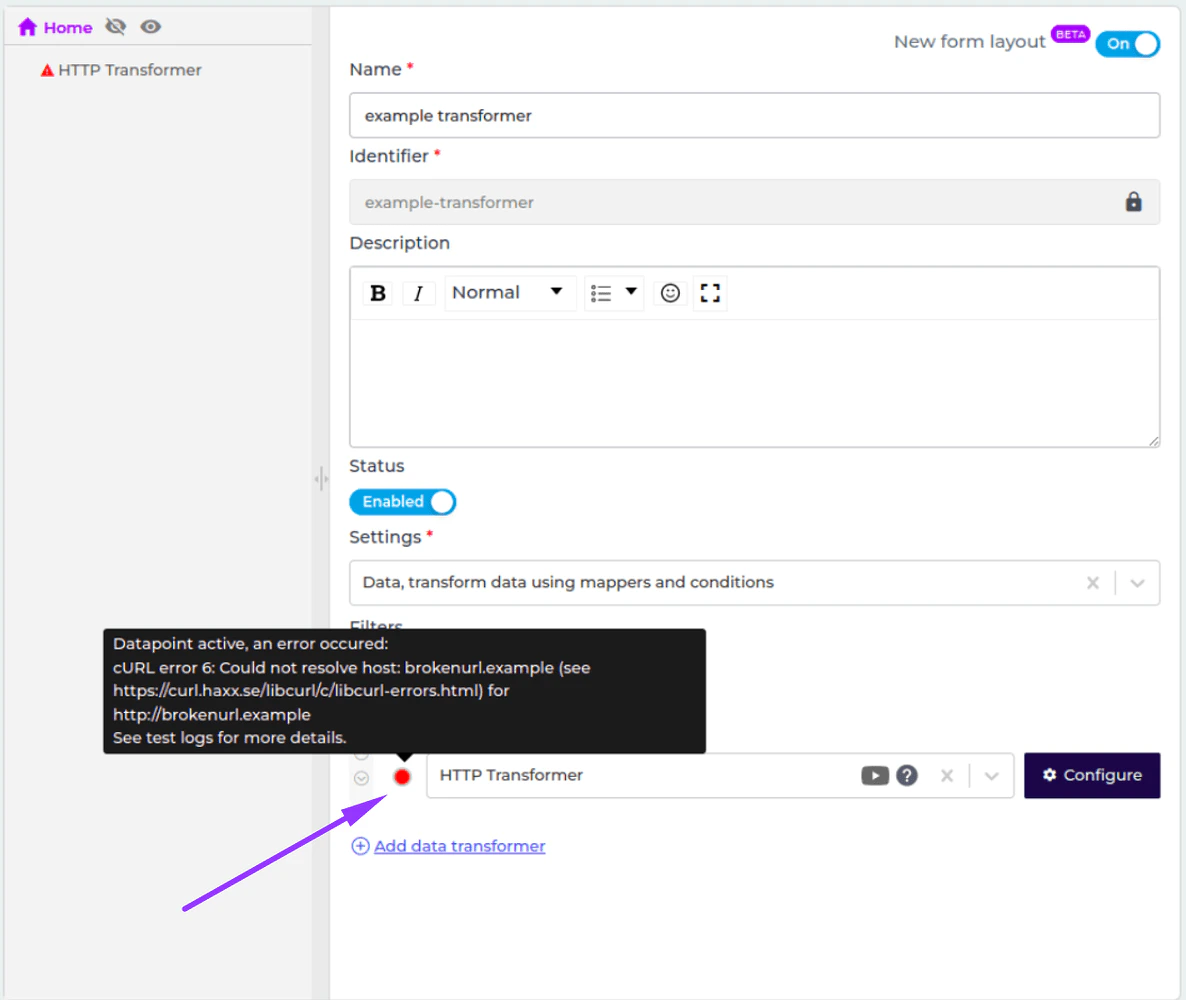Image resolution: width=1186 pixels, height=1000 pixels.
Task: Click the plus icon beside Add data transformer
Action: click(x=361, y=846)
